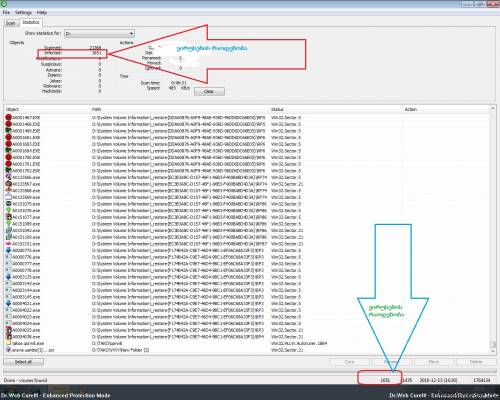
Task: Click the archive icon of anova vambe row
Action: [x=8, y=350]
